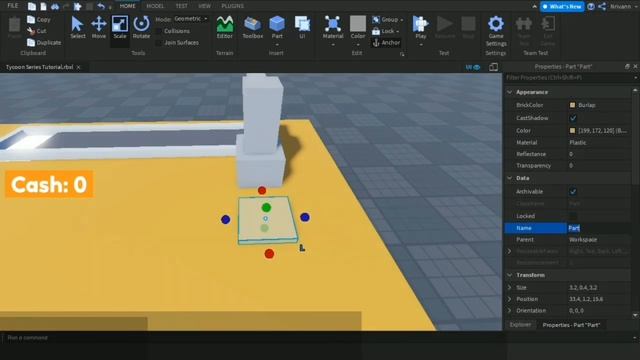Toggle the Archivable checkbox
The height and width of the screenshot is (360, 640).
(x=573, y=191)
